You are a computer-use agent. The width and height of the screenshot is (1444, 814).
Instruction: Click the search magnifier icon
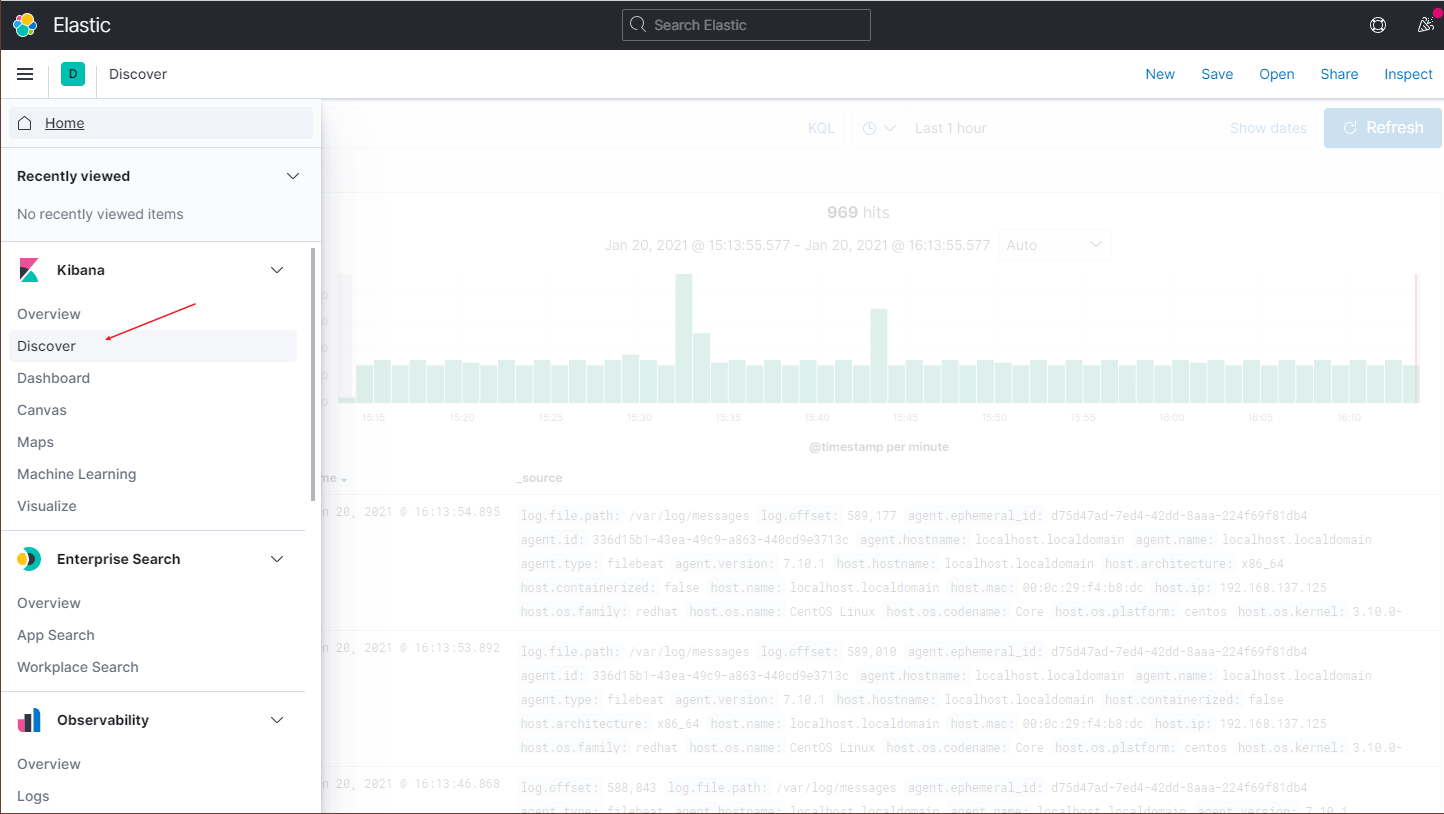click(637, 25)
